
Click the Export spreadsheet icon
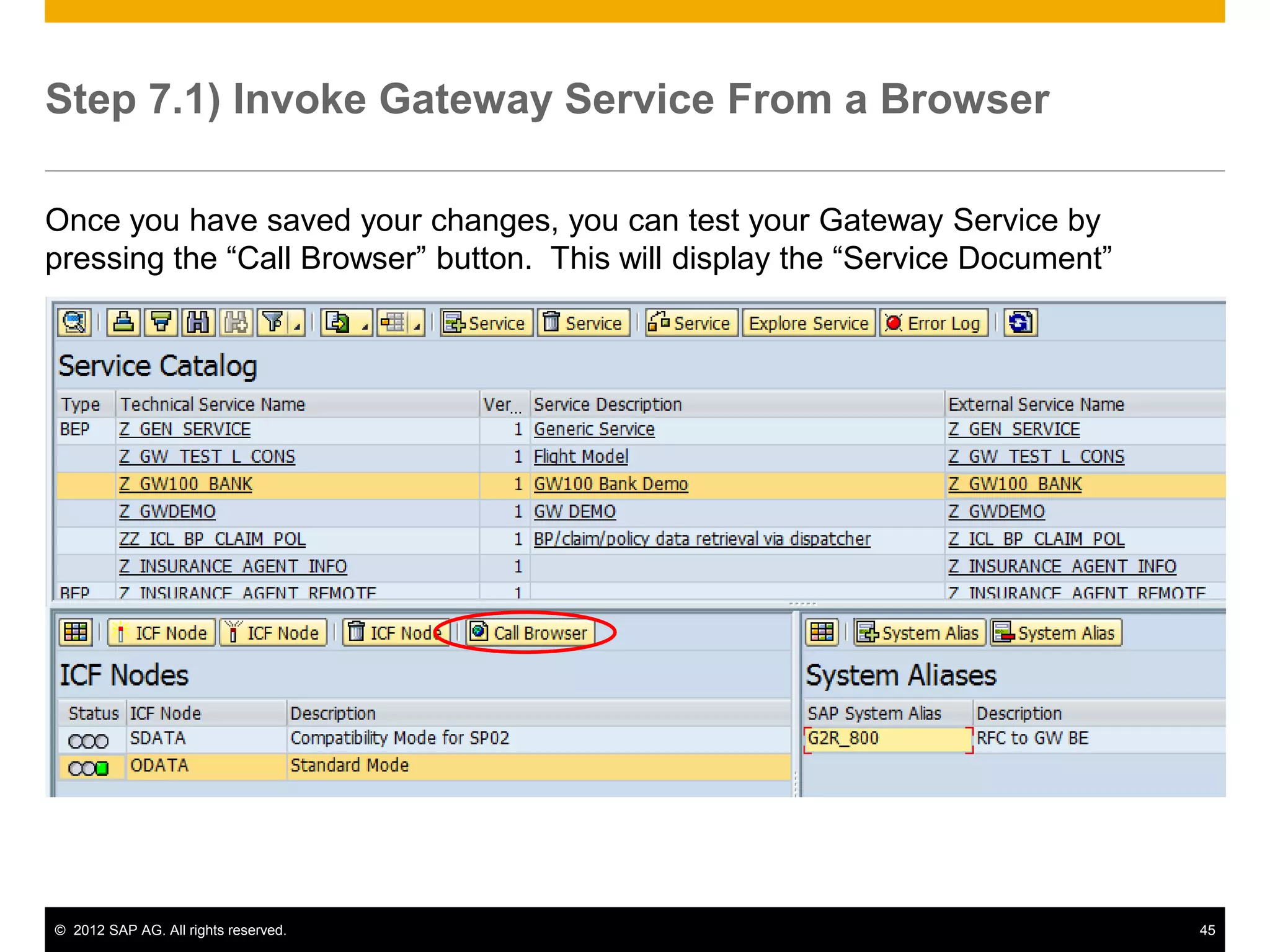click(339, 323)
